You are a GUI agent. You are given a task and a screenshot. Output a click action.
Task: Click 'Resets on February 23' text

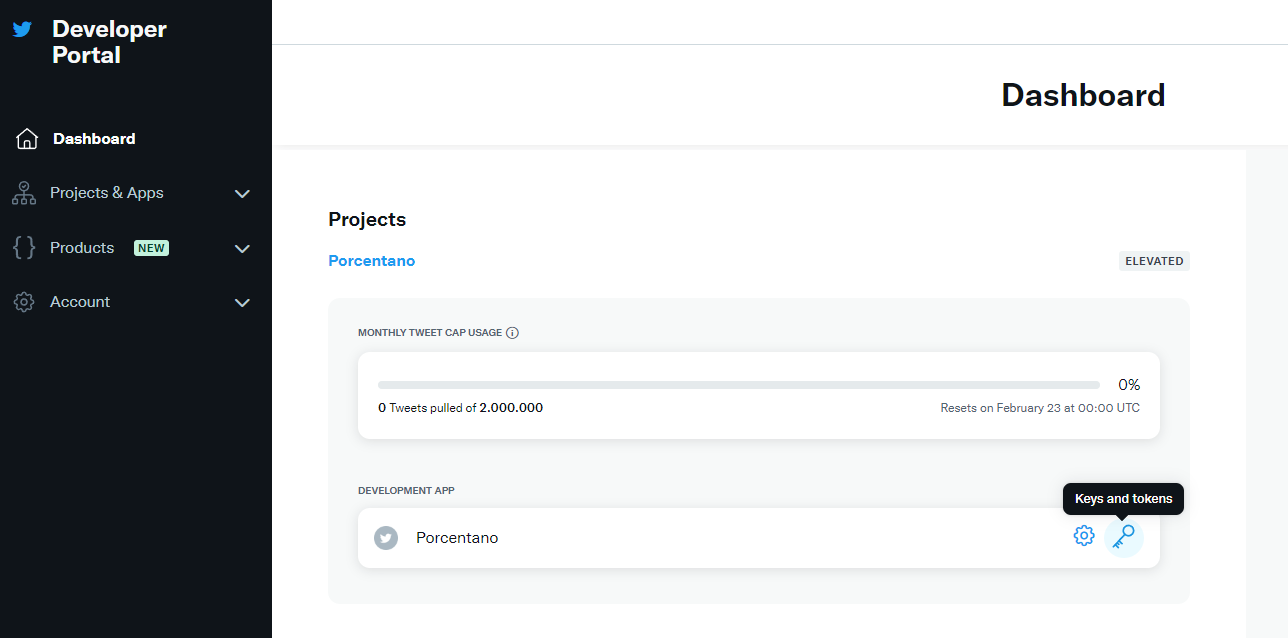pos(1040,408)
